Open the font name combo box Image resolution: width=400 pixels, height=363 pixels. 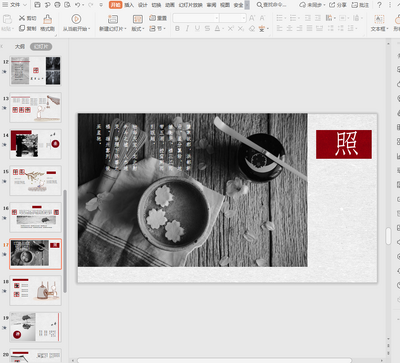(x=196, y=18)
